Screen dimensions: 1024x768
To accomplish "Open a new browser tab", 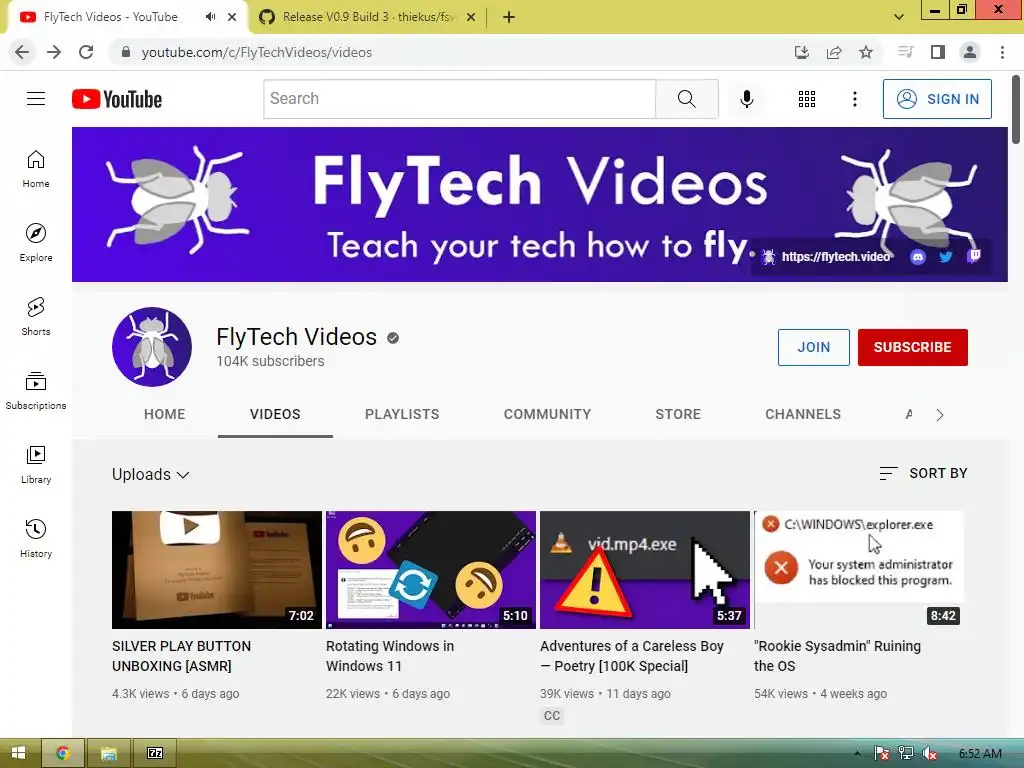I will (x=509, y=17).
